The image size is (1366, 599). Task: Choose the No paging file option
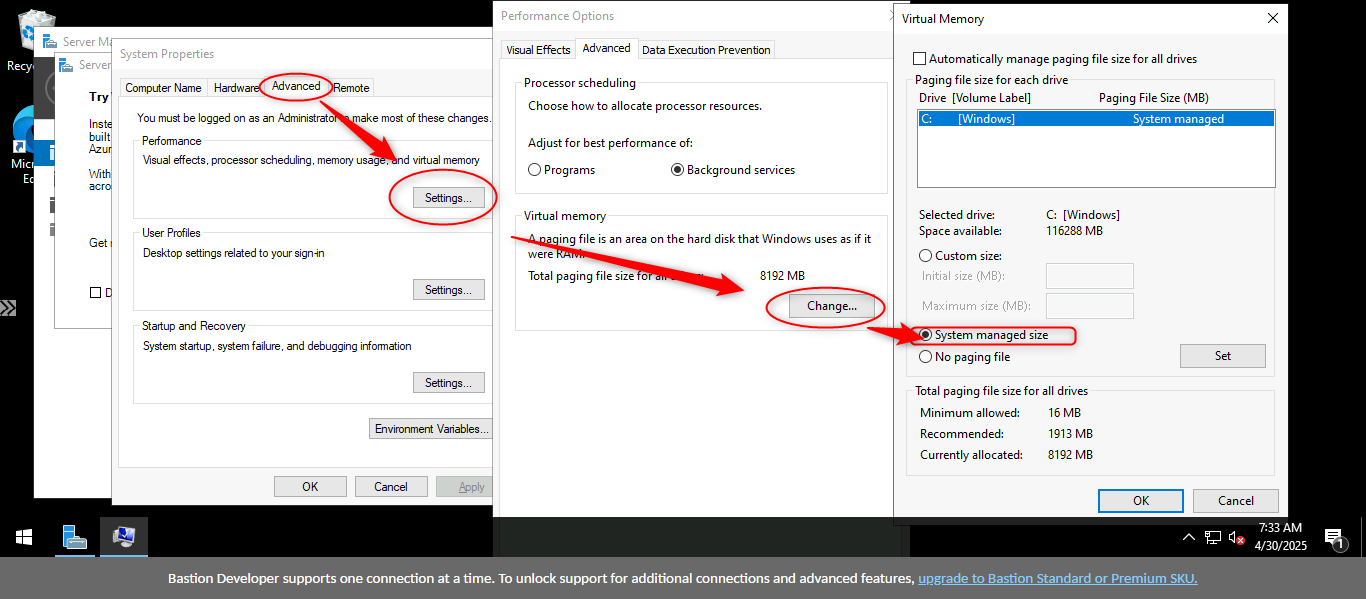tap(925, 357)
